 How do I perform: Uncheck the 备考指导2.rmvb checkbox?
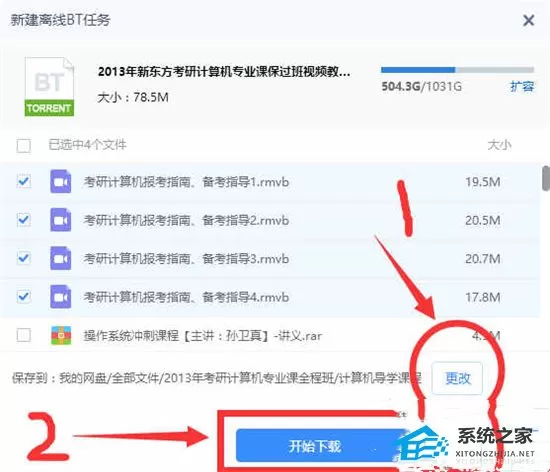point(24,220)
